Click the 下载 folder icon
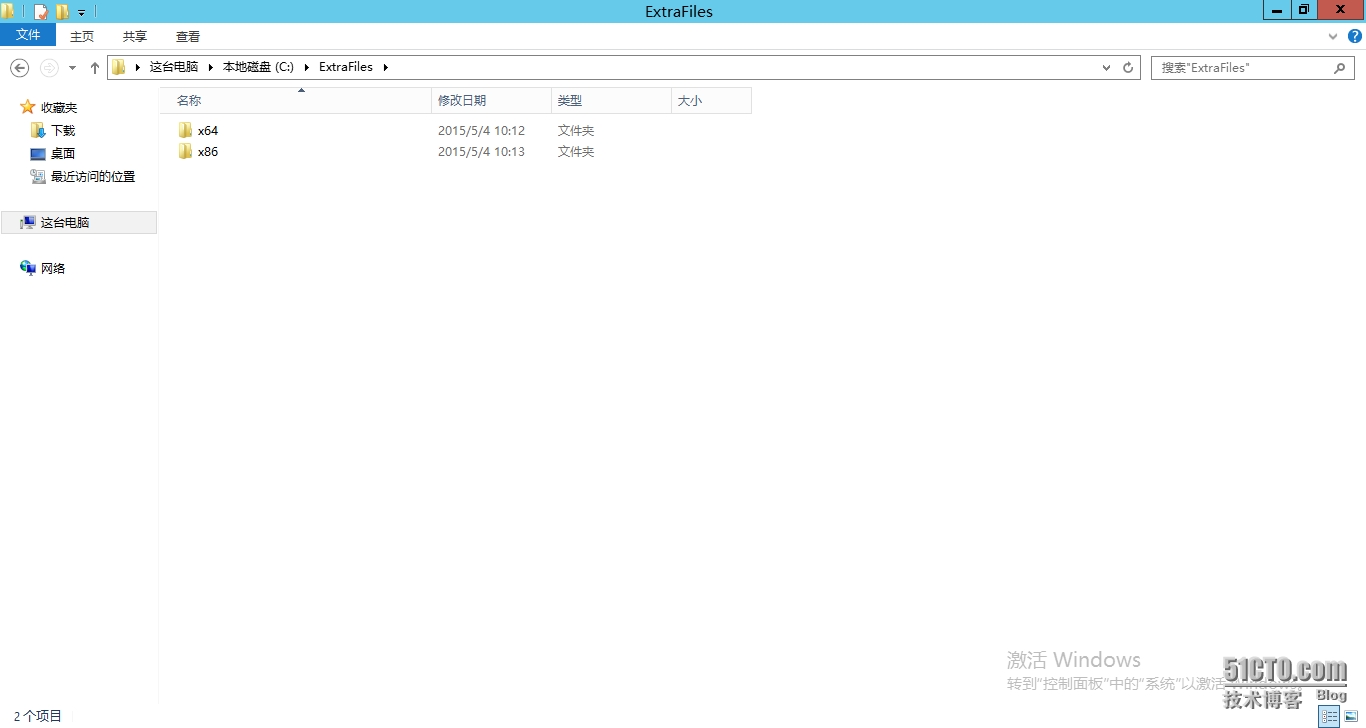1366x728 pixels. tap(38, 130)
